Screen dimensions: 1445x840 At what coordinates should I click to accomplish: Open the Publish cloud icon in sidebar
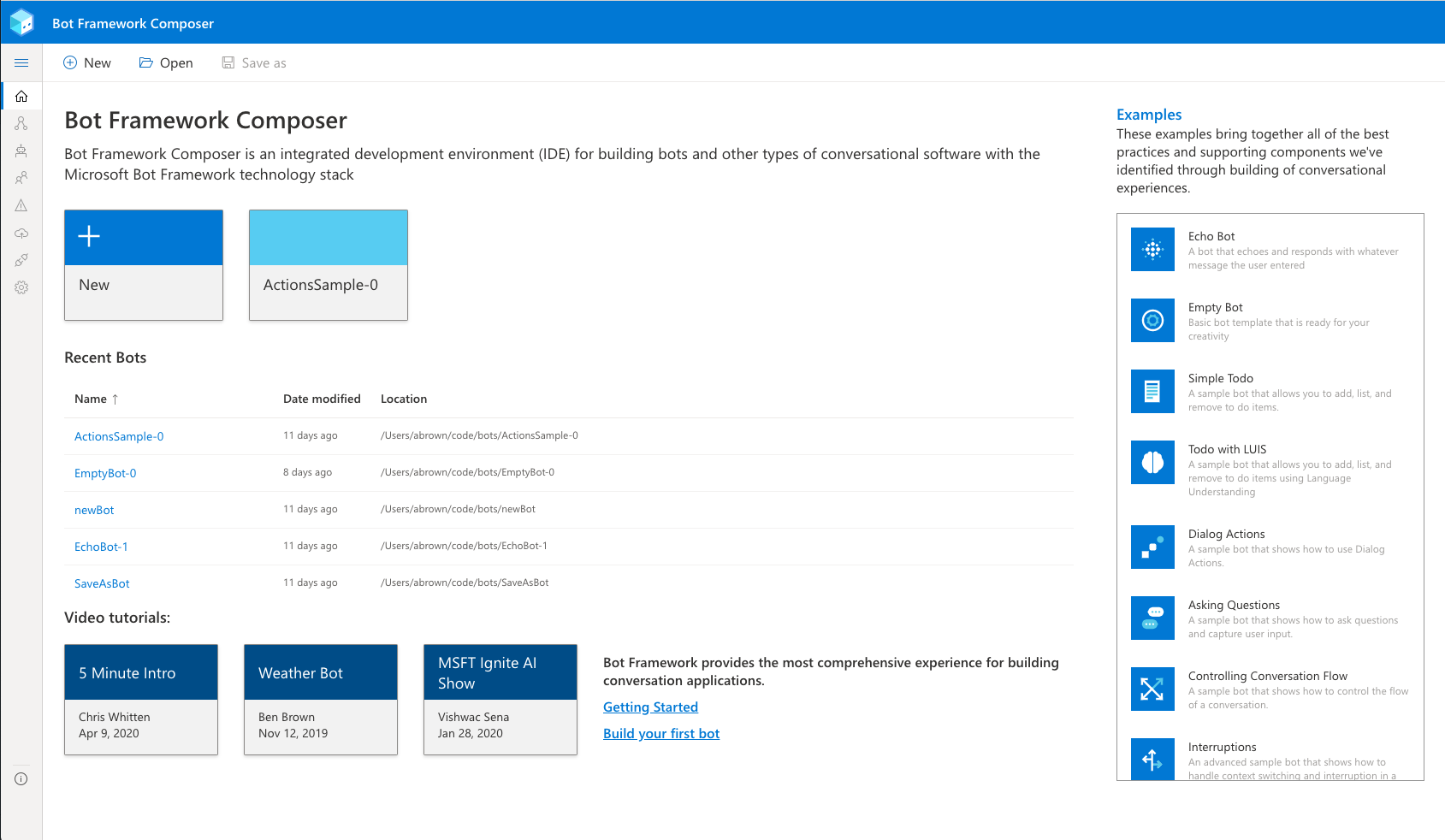(x=21, y=233)
